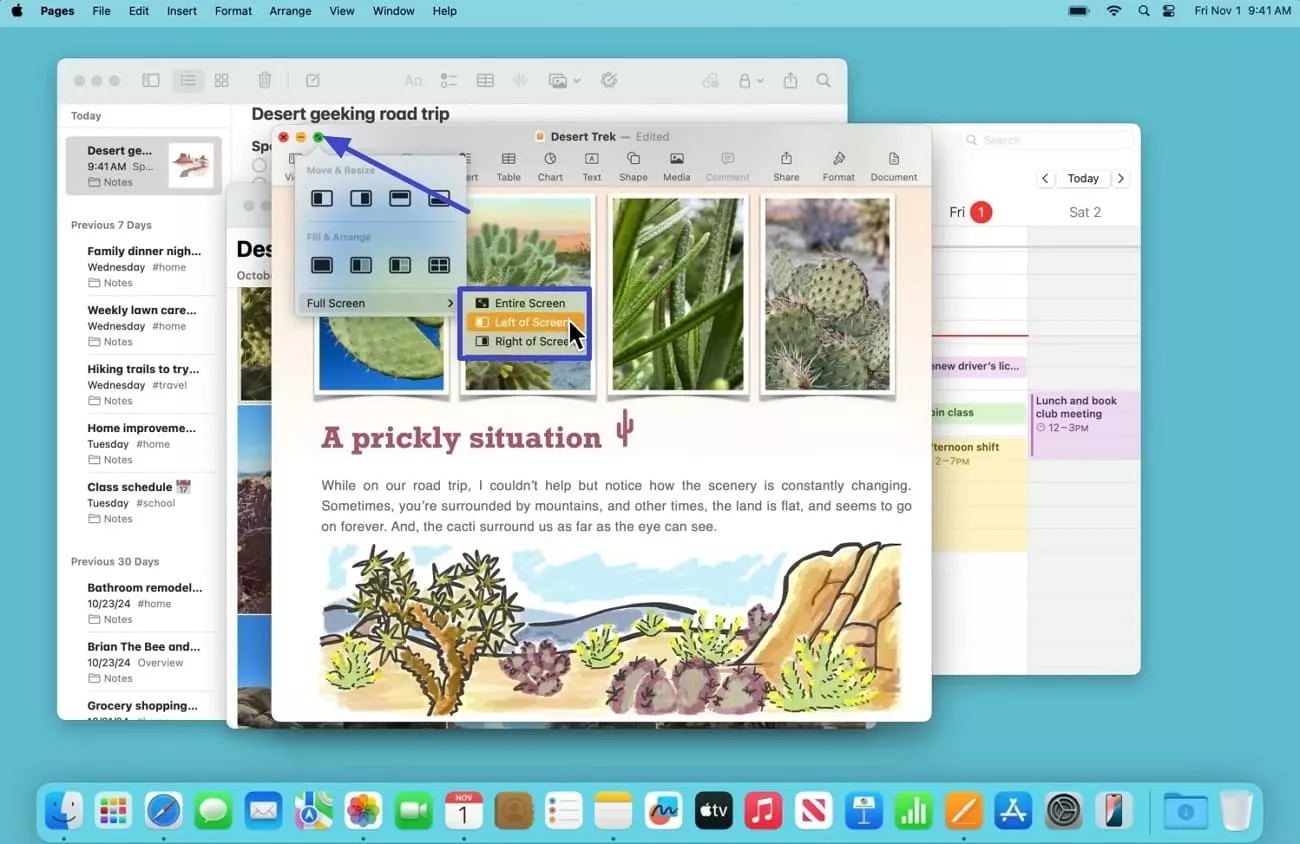Click the A prickly situation heading

[x=461, y=438]
